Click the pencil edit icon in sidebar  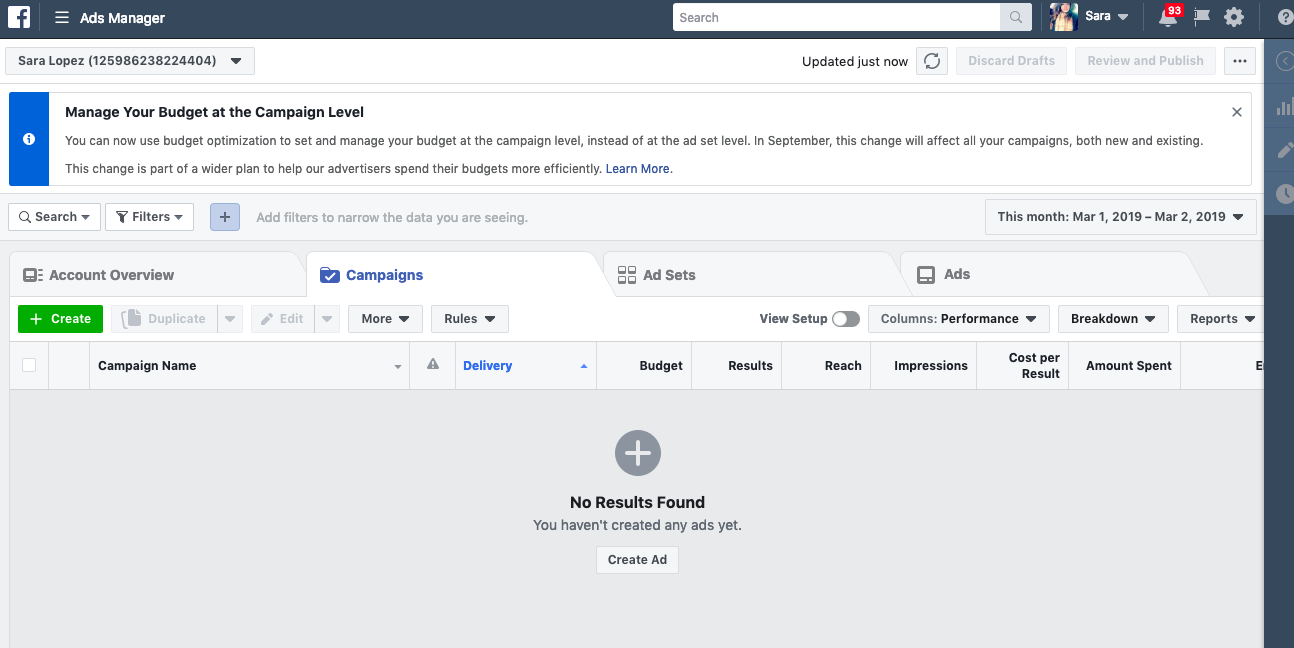(1285, 151)
